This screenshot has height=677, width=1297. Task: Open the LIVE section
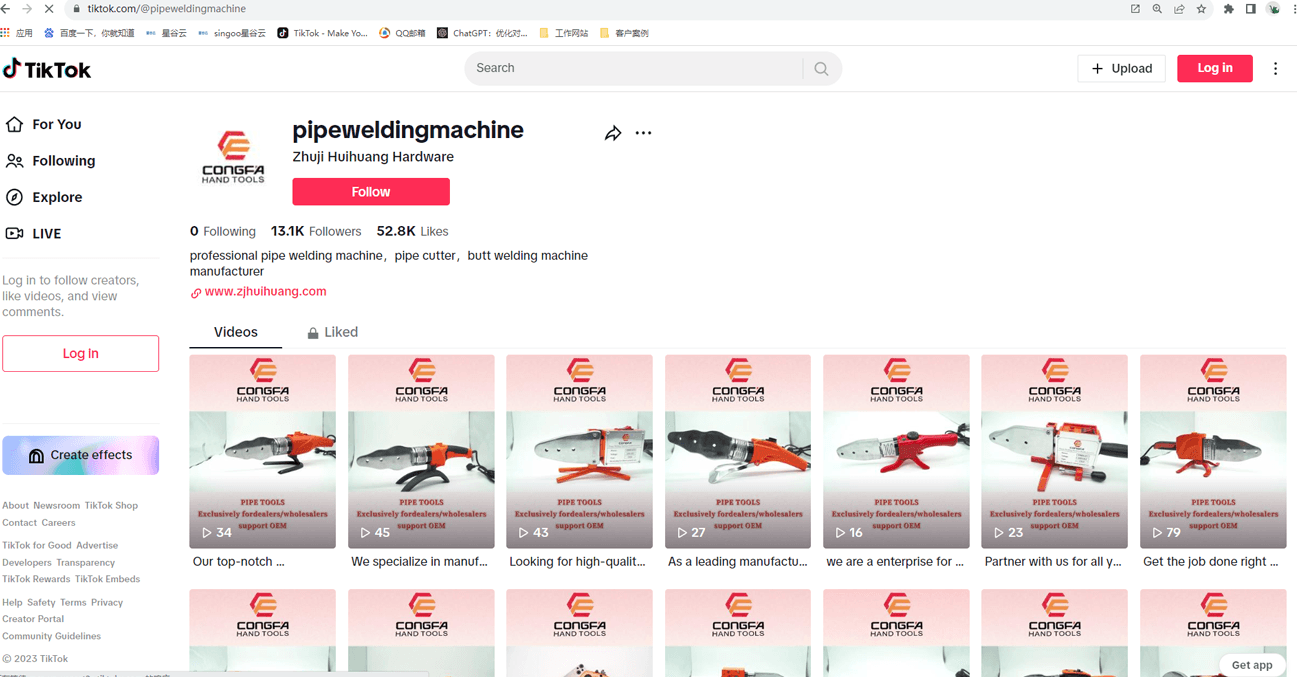[34, 234]
